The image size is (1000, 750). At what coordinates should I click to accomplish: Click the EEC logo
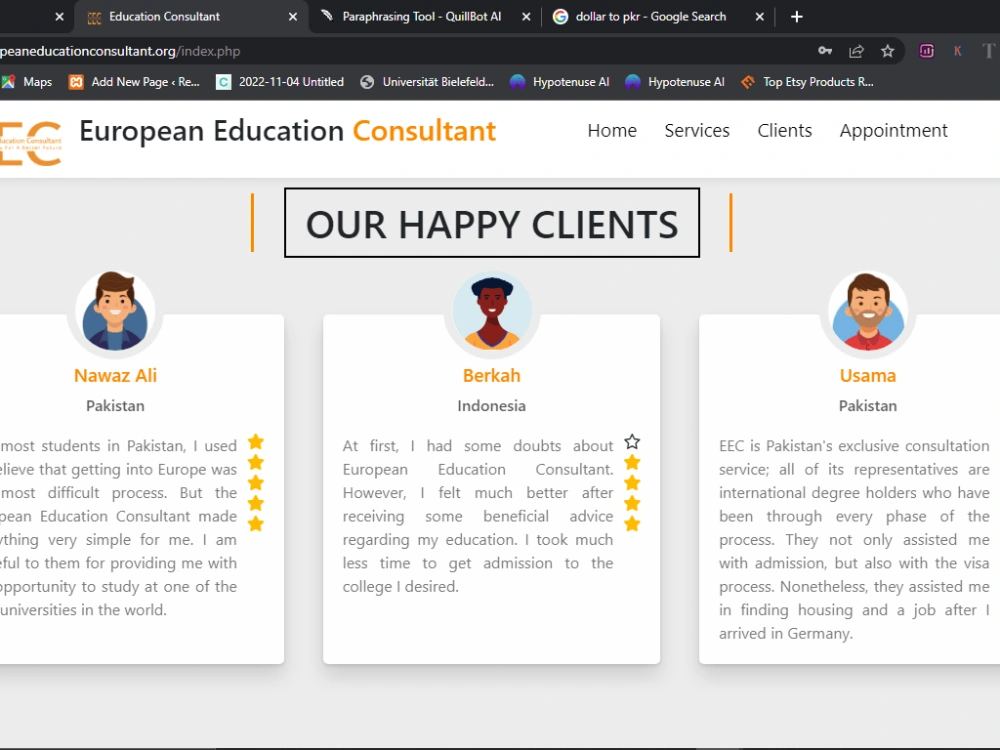(x=31, y=143)
